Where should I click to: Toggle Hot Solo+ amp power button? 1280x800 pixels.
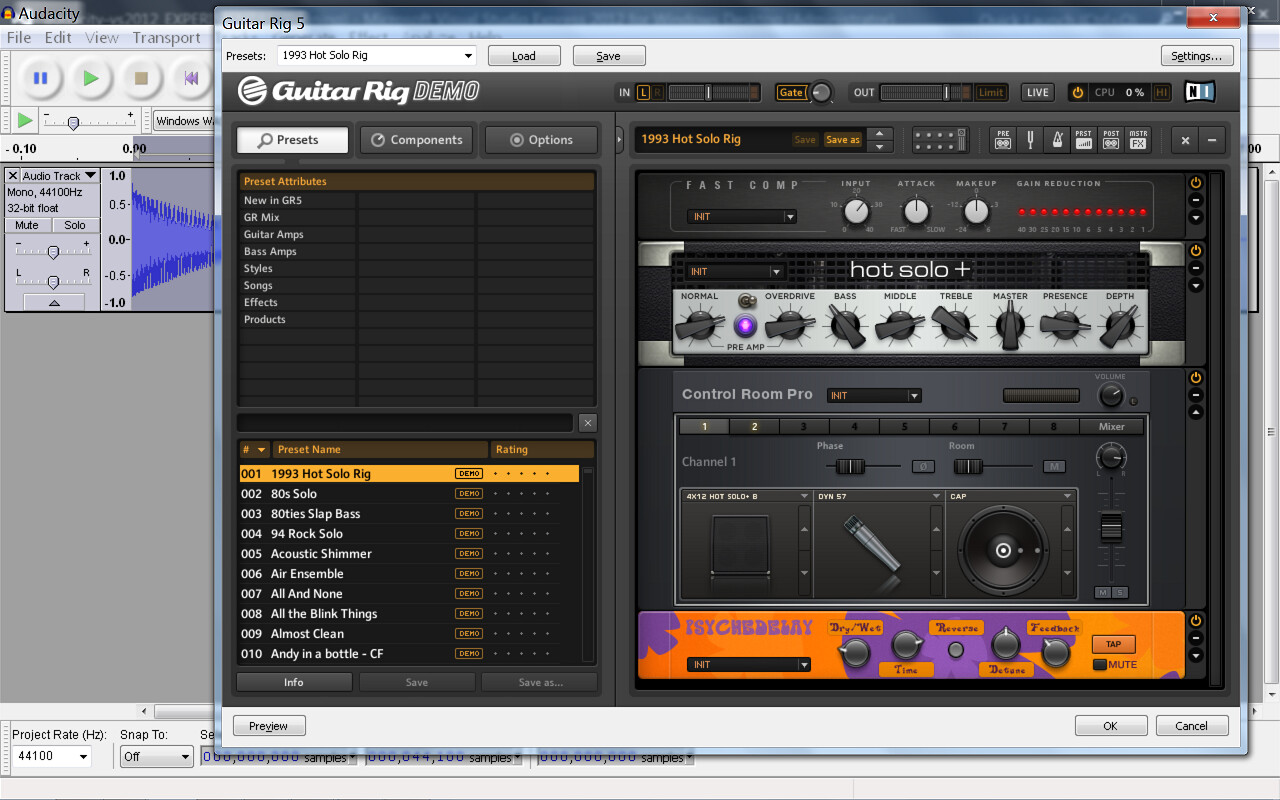[1196, 251]
